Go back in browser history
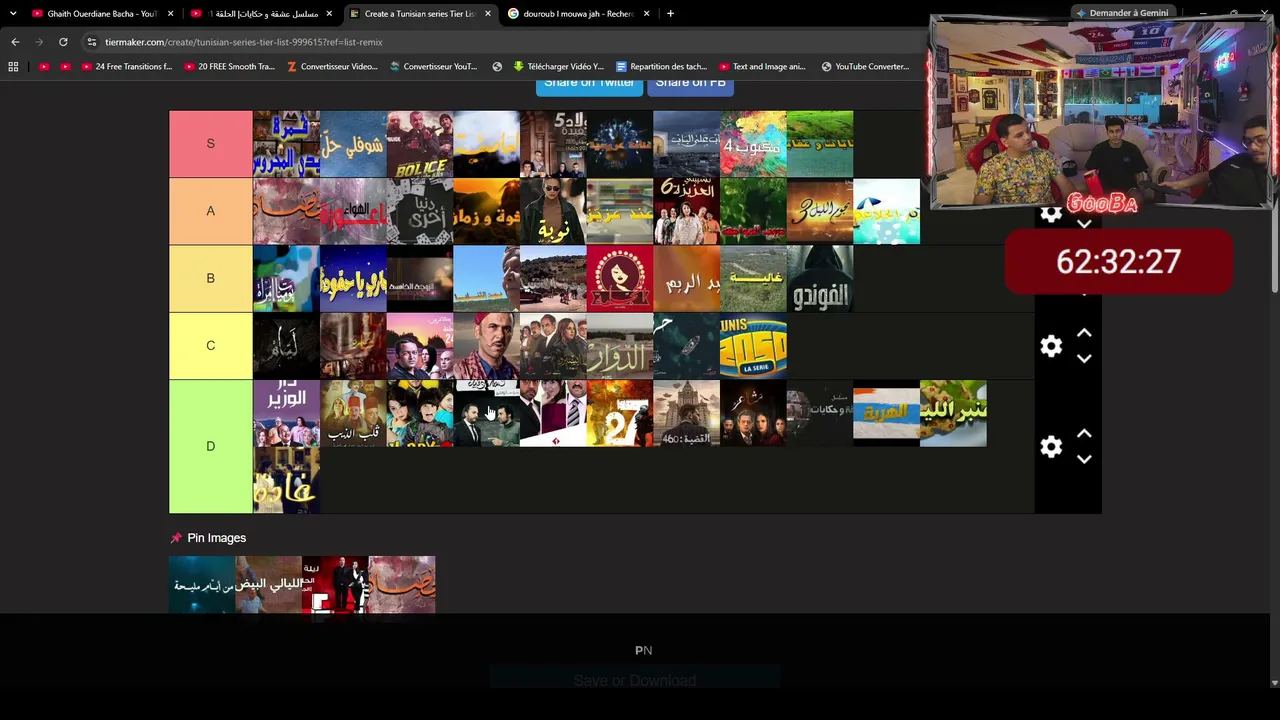The image size is (1280, 720). pos(15,42)
